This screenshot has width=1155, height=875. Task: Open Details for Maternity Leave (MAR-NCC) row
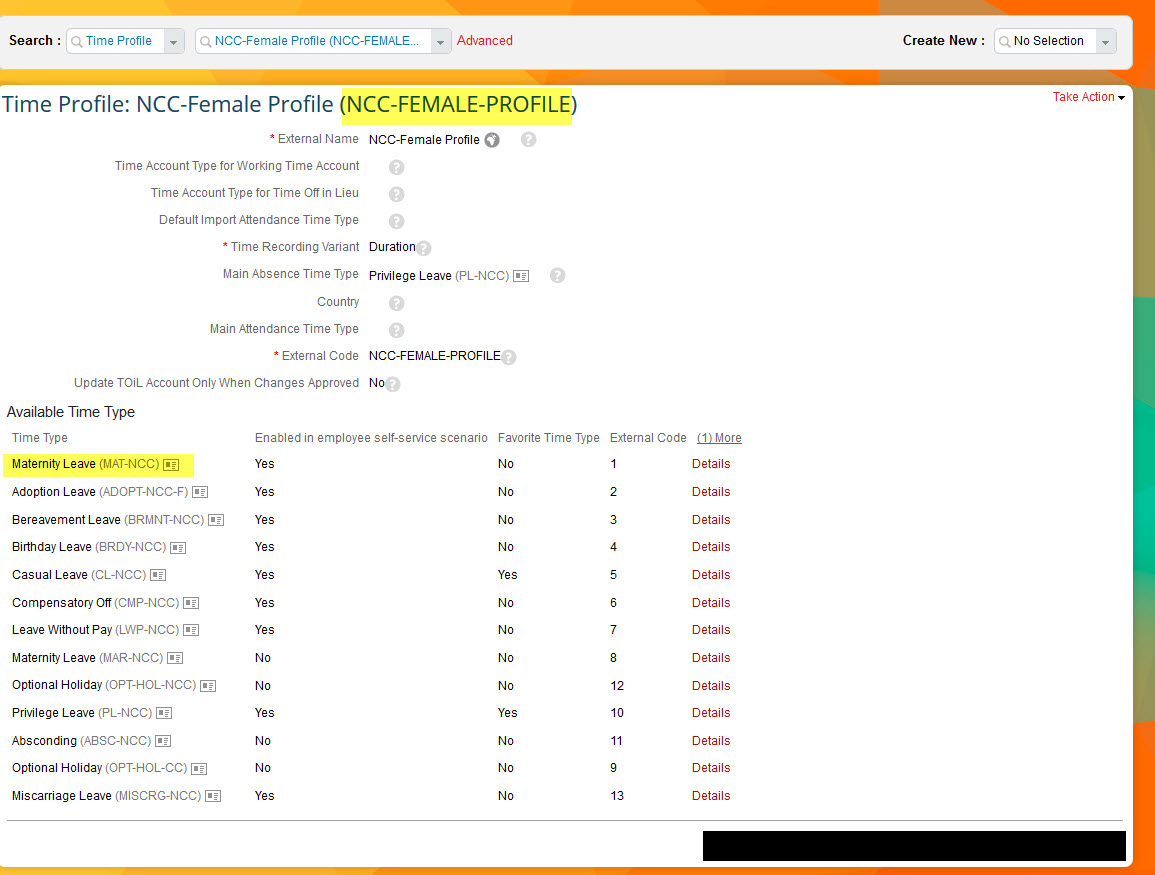click(711, 658)
